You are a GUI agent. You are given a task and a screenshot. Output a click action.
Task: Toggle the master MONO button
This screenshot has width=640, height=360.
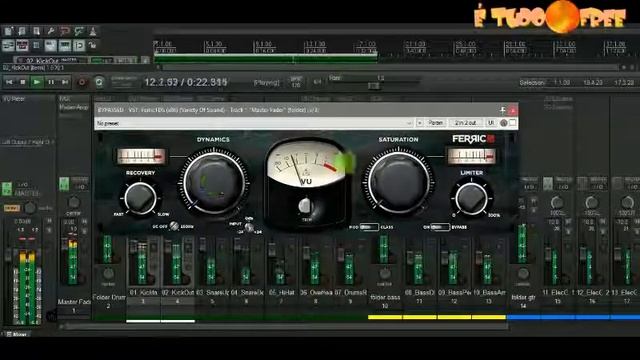(x=12, y=208)
